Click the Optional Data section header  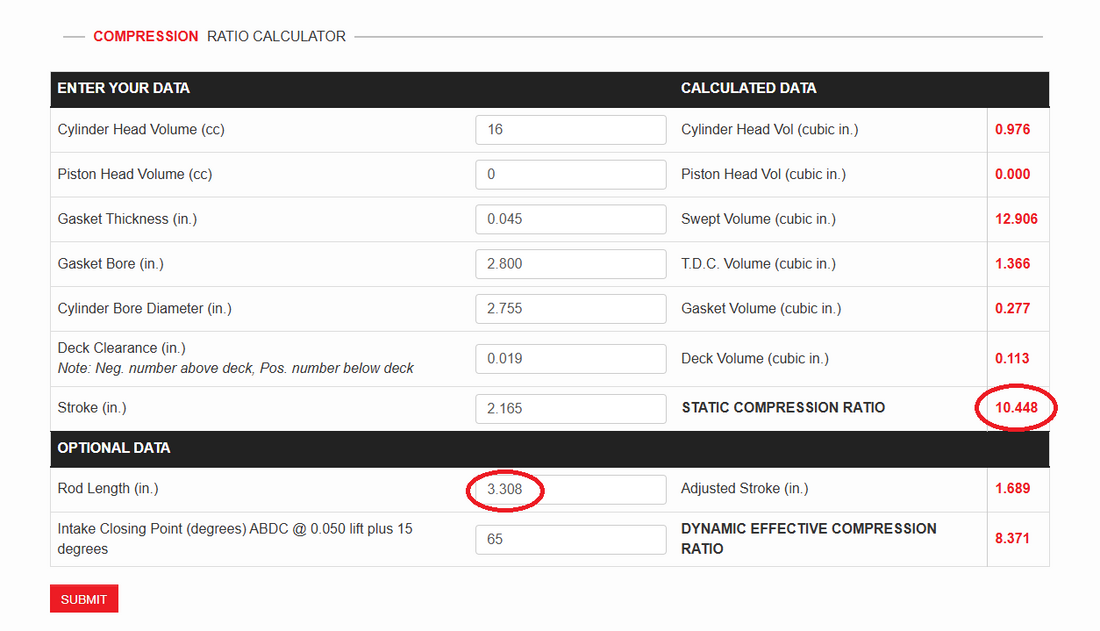pyautogui.click(x=114, y=448)
